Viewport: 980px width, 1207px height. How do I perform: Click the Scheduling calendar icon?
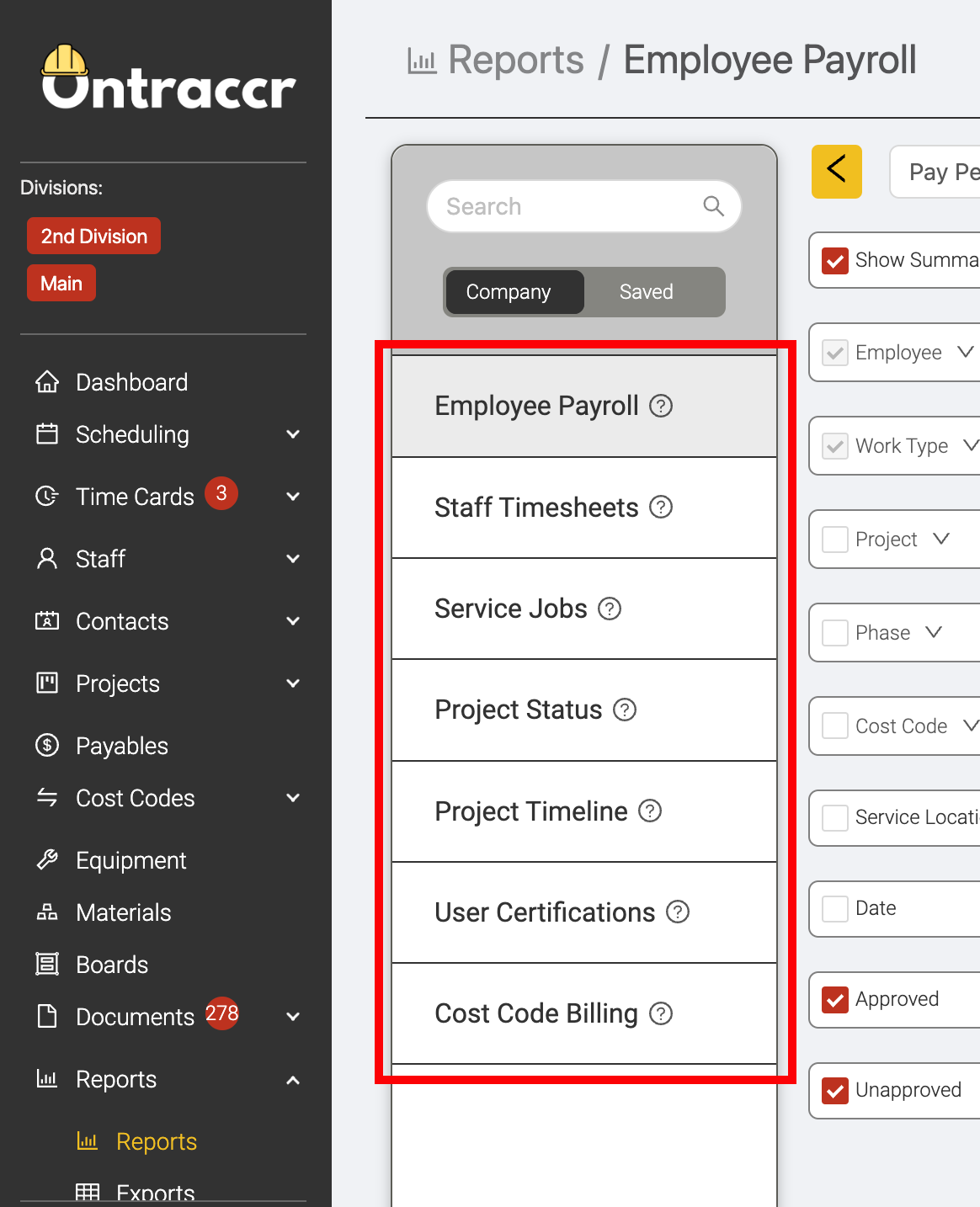coord(47,434)
